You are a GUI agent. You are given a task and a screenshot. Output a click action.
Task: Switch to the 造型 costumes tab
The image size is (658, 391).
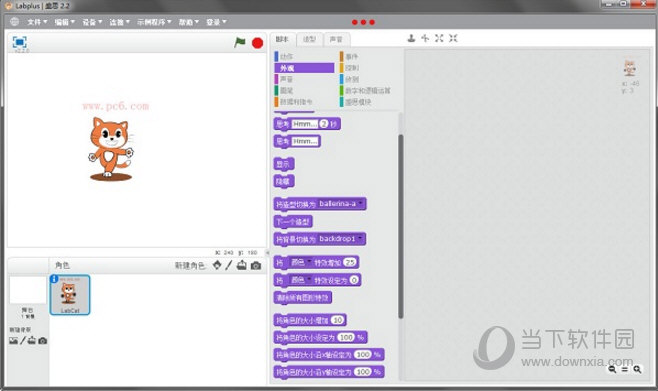tap(309, 39)
